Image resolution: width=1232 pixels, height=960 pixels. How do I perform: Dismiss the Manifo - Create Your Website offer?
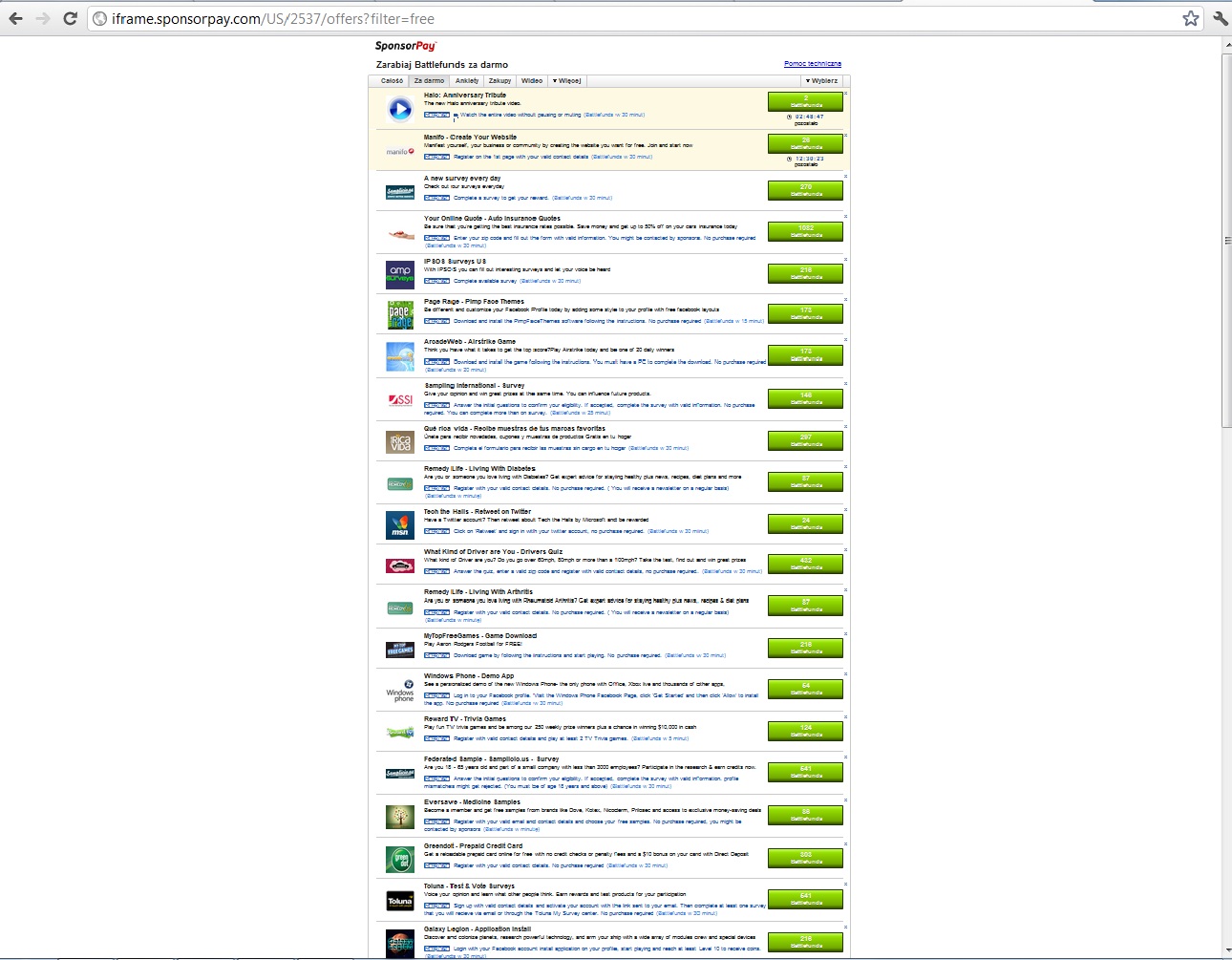pos(846,135)
